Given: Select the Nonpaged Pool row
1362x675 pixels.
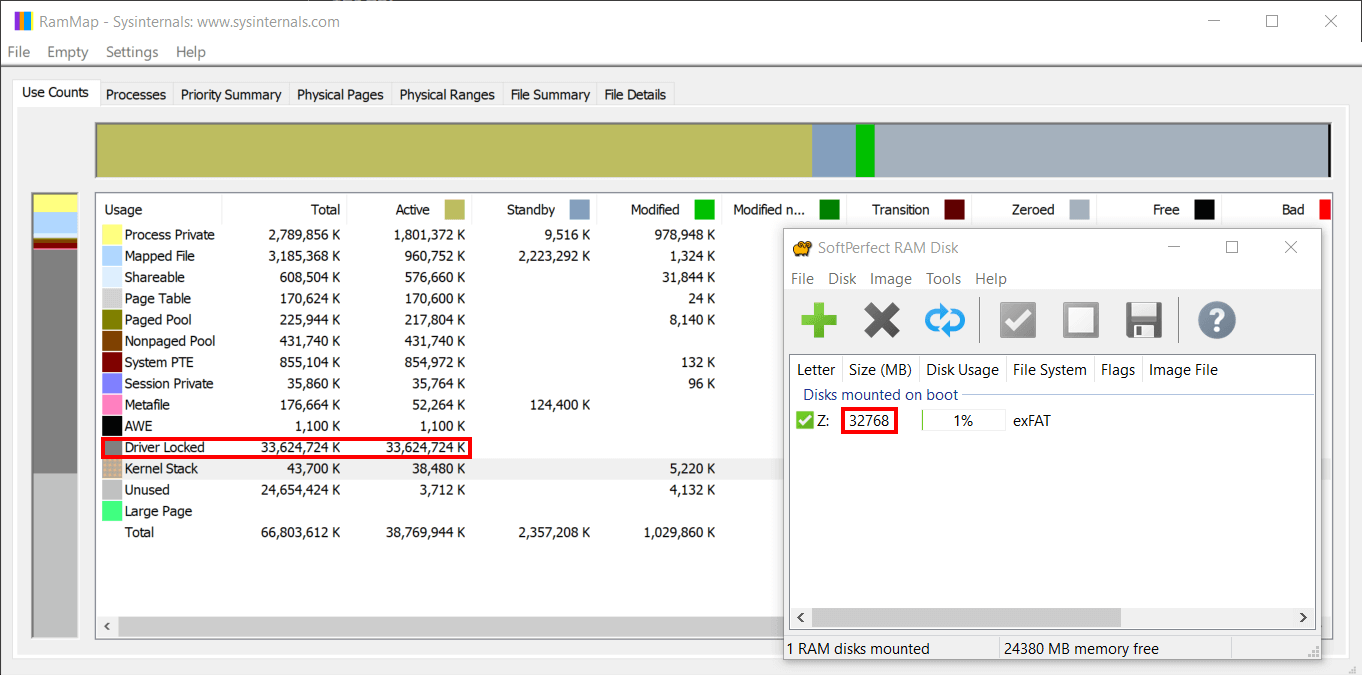Looking at the screenshot, I should tap(441, 341).
